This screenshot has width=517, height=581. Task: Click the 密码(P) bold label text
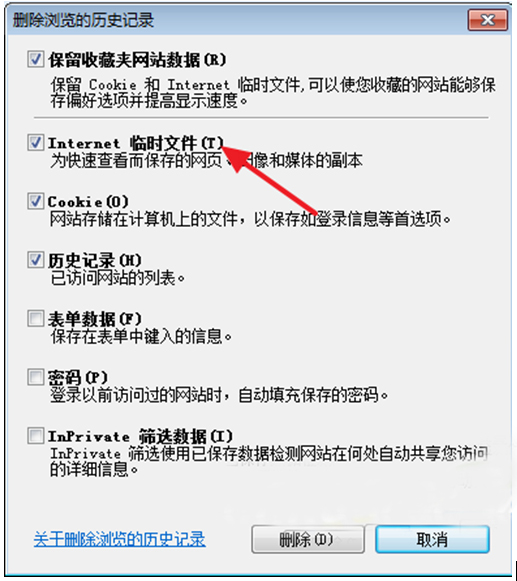coord(78,378)
